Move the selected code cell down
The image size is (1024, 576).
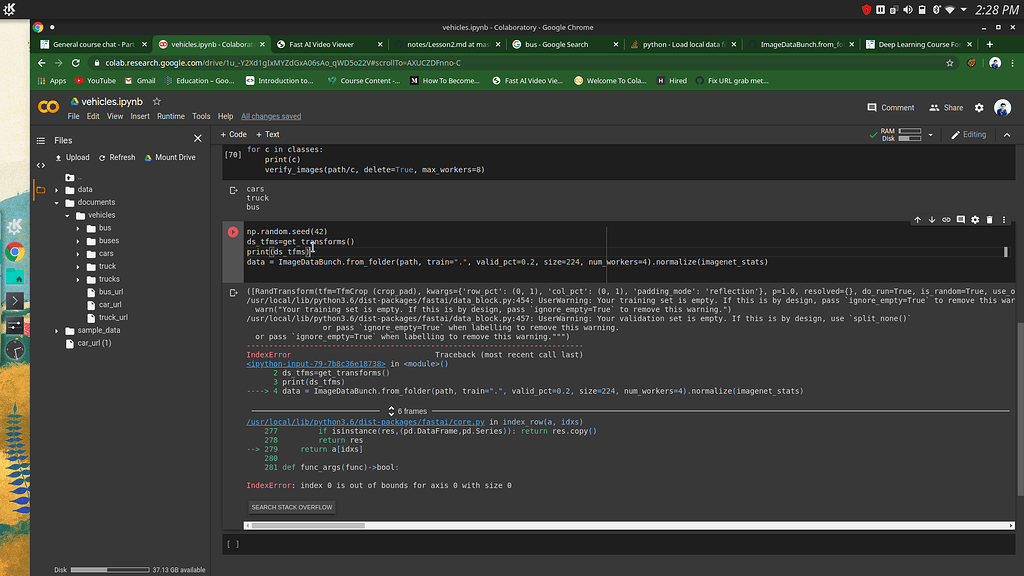point(931,219)
